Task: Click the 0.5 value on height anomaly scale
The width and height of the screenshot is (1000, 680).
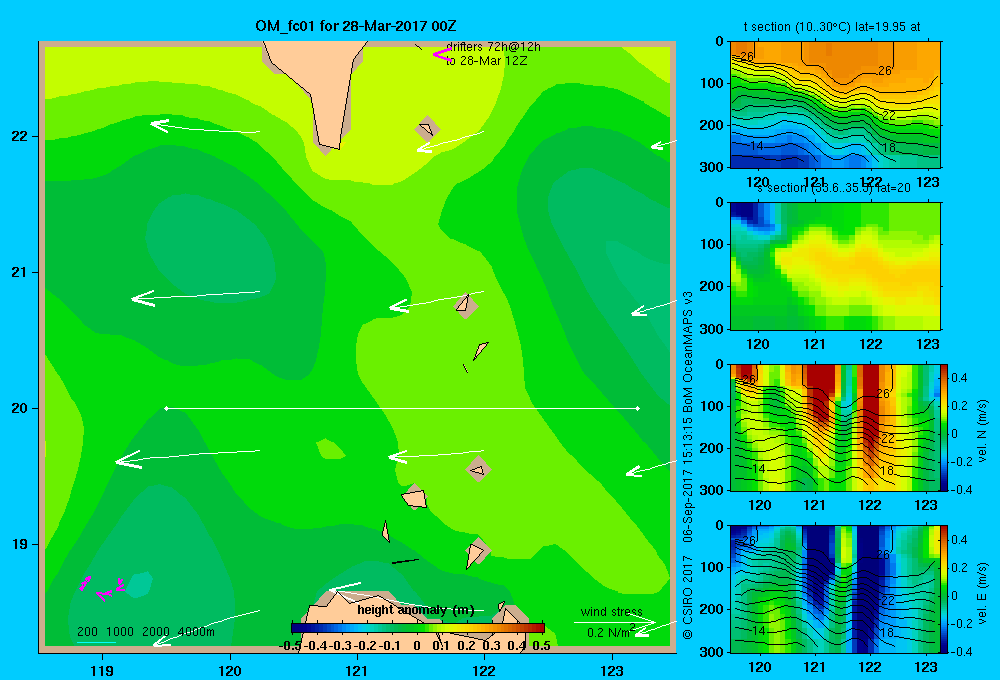Action: (541, 646)
